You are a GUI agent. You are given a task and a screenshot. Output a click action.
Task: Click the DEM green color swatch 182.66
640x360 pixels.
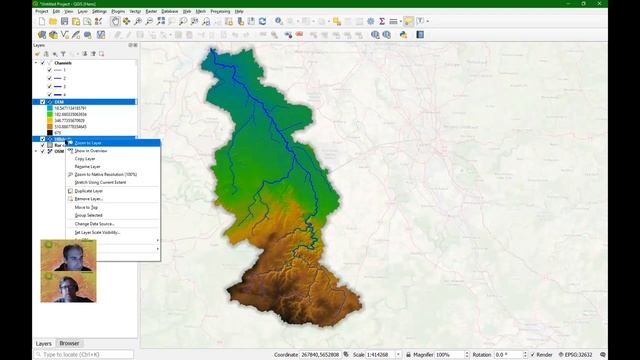tap(50, 114)
